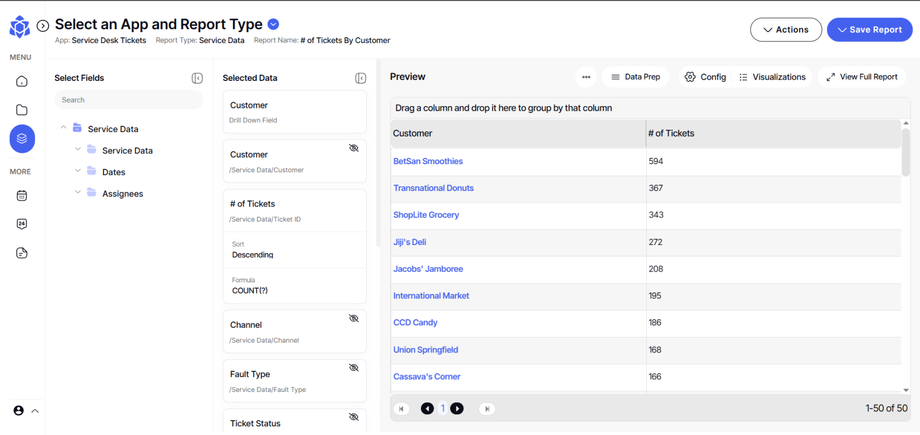The height and width of the screenshot is (435, 920).
Task: Toggle visibility of Fault Type field
Action: coord(354,368)
